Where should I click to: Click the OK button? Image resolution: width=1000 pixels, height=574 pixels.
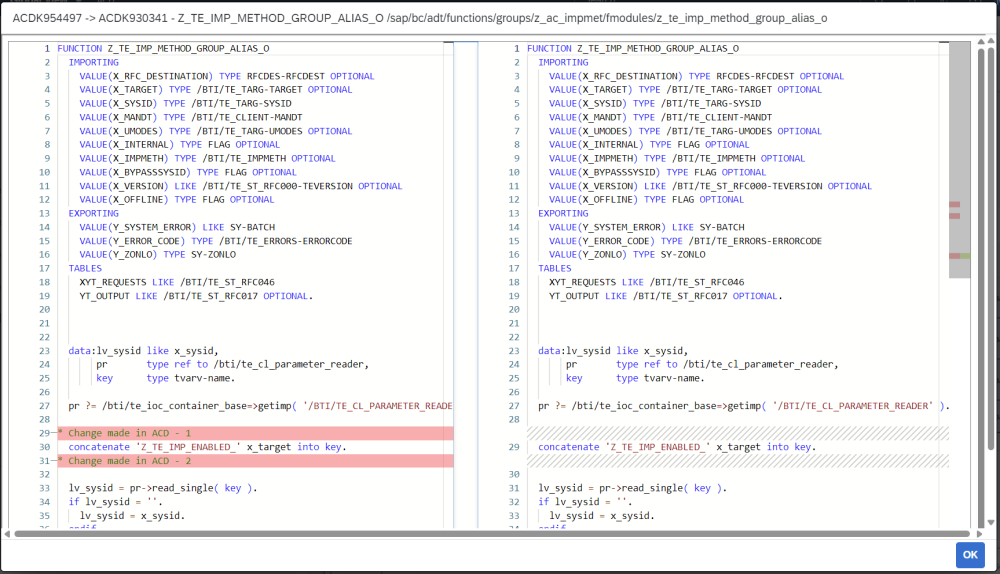970,554
